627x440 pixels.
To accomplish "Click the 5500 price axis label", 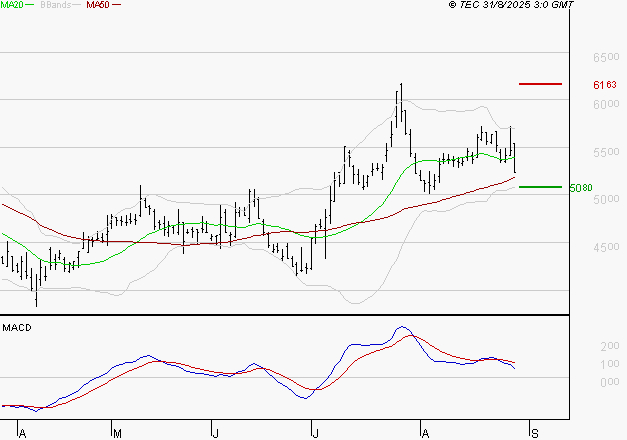I will tap(606, 152).
